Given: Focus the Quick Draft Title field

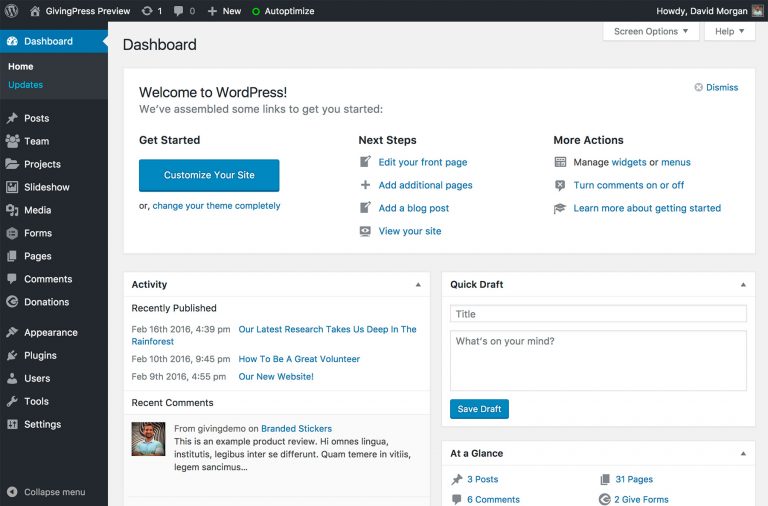Looking at the screenshot, I should pos(598,314).
